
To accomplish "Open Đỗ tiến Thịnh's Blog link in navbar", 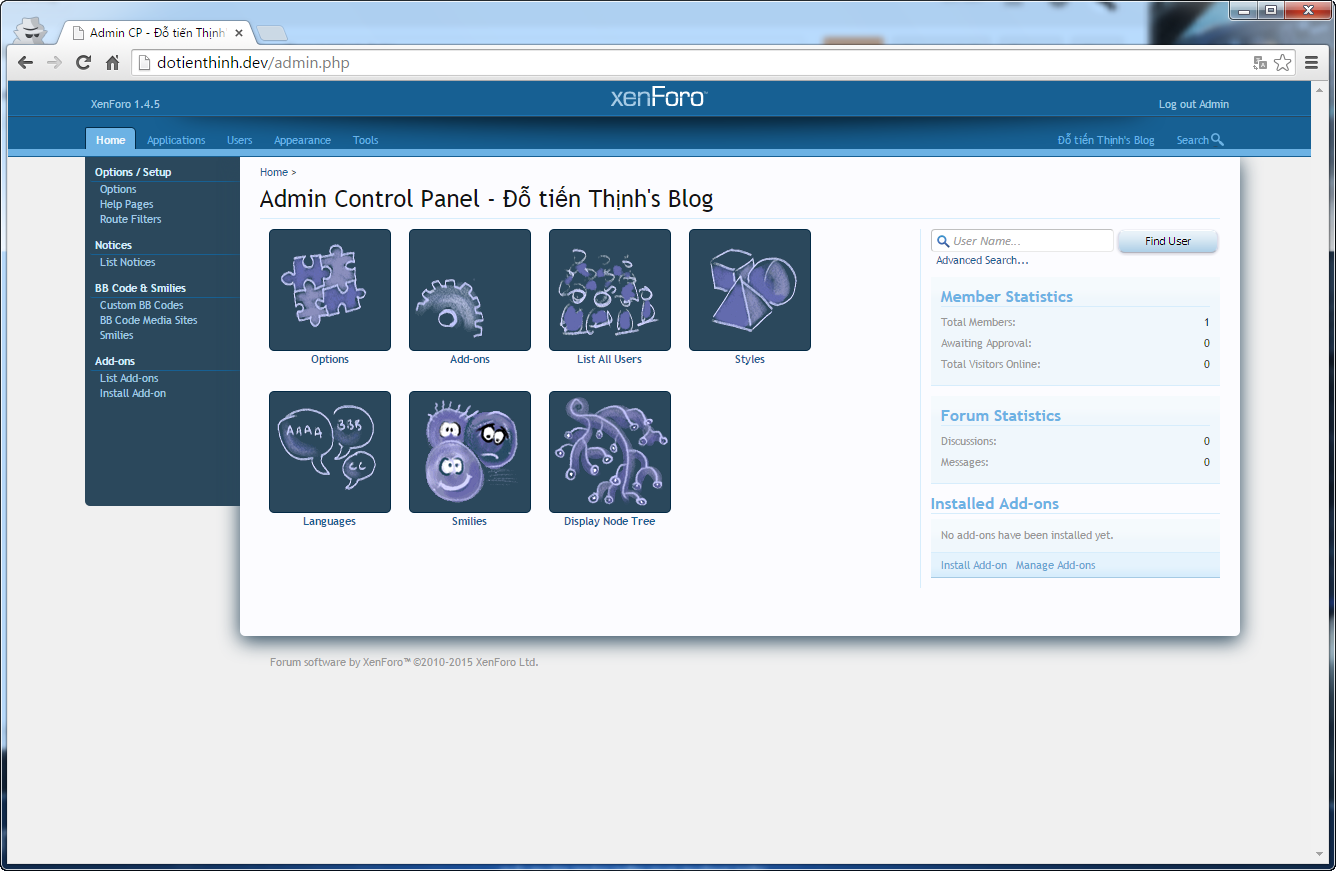I will pyautogui.click(x=1106, y=140).
